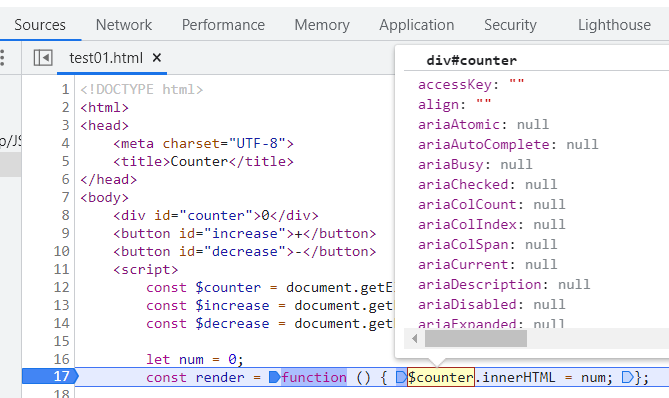Click the div#counter popup title

471,60
